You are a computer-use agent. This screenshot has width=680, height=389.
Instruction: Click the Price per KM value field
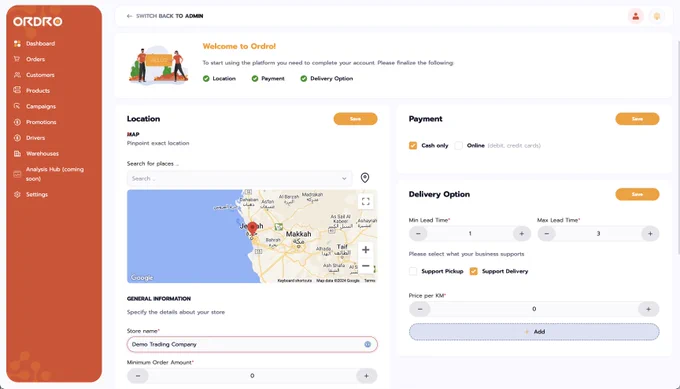point(534,309)
